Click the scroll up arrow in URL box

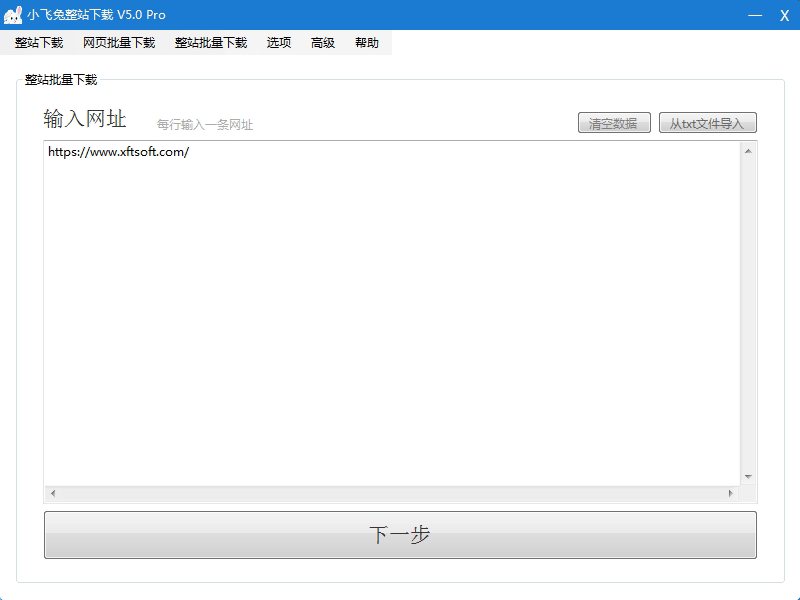pos(747,151)
